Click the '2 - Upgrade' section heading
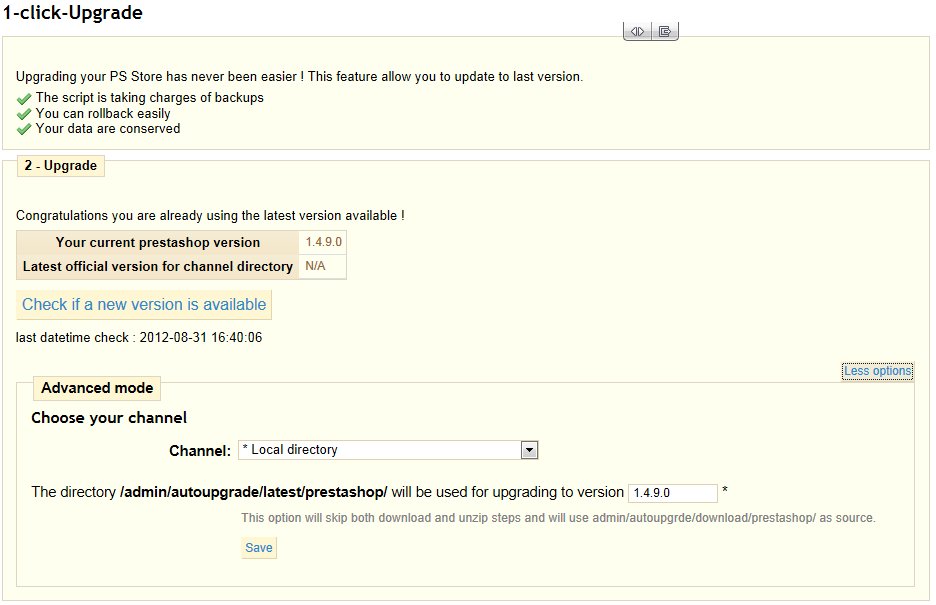This screenshot has height=605, width=936. 60,166
